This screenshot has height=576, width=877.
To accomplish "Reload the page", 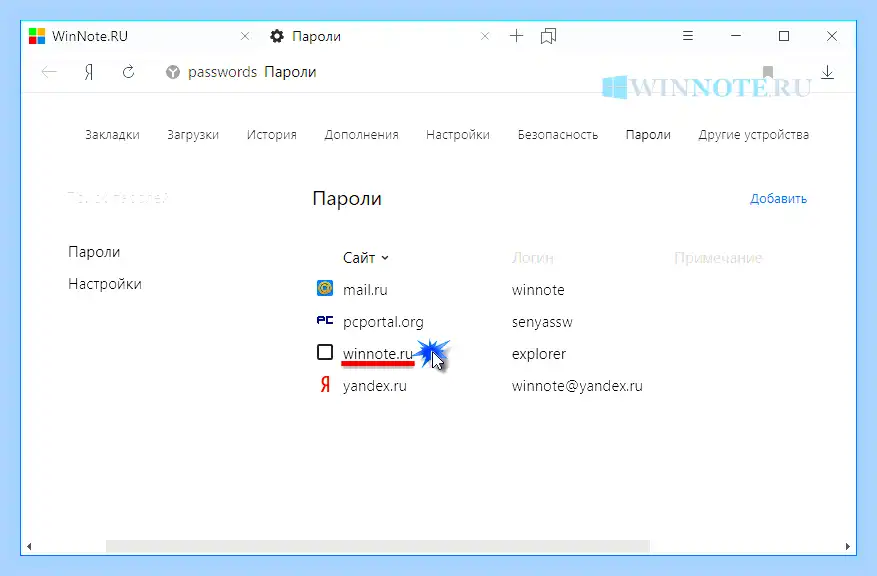I will point(128,72).
